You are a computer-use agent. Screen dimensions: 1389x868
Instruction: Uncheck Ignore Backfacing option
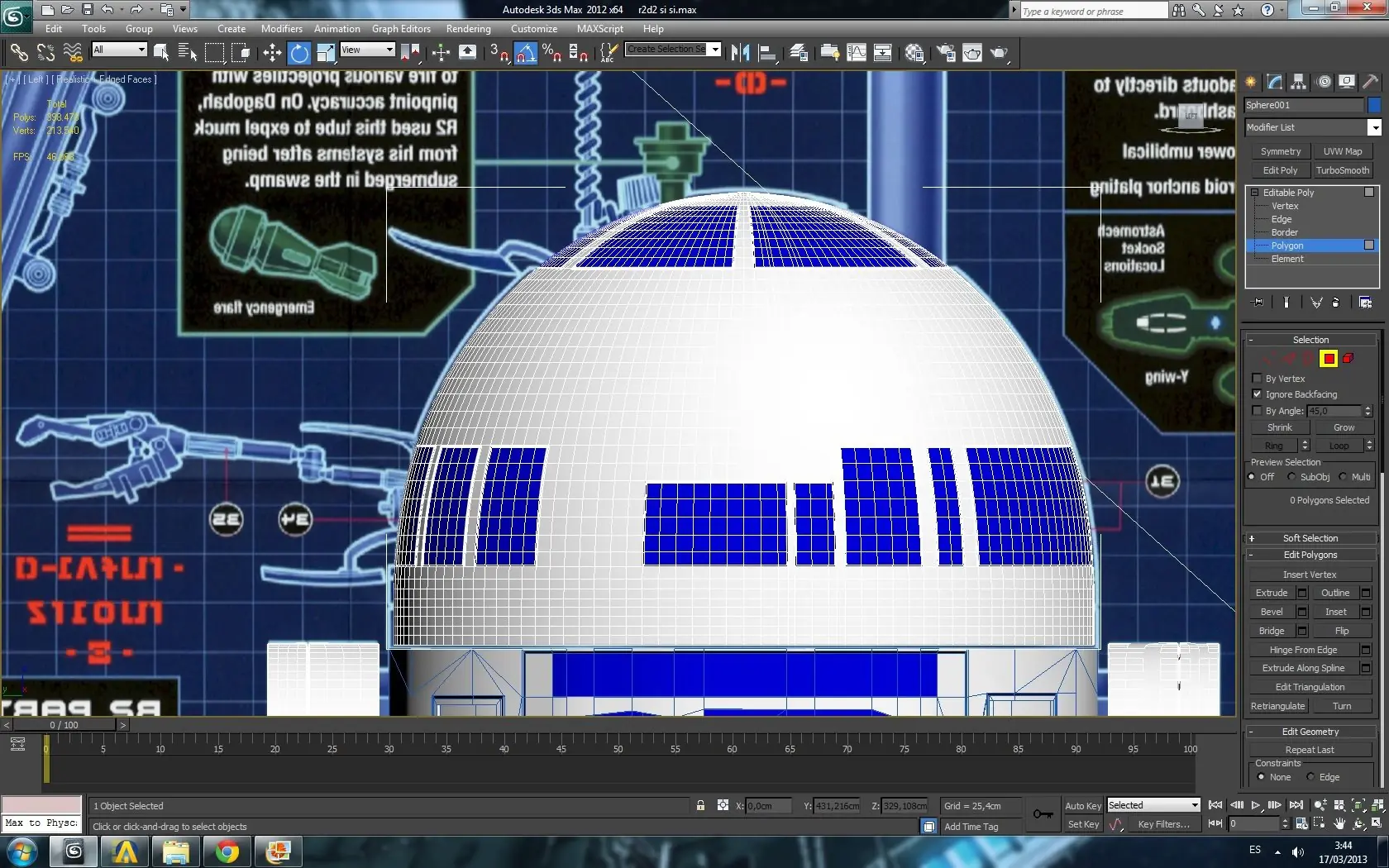[x=1258, y=394]
